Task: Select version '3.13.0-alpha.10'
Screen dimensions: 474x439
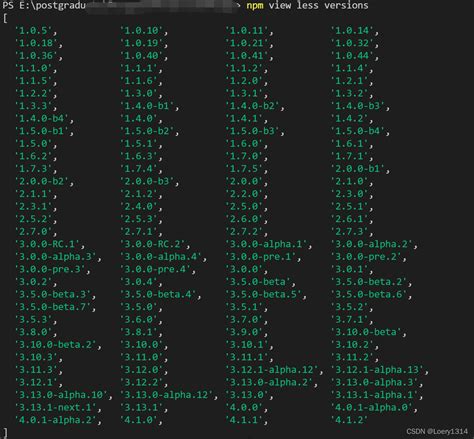Action: tap(61, 395)
